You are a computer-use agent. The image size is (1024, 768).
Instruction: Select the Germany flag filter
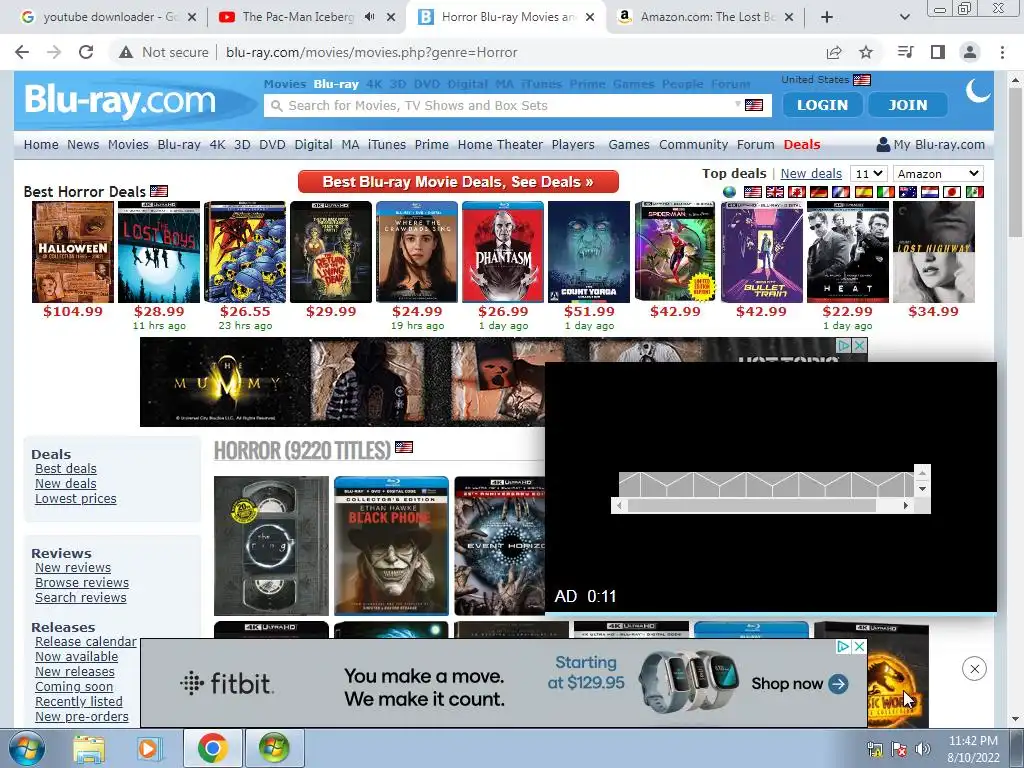tap(819, 192)
